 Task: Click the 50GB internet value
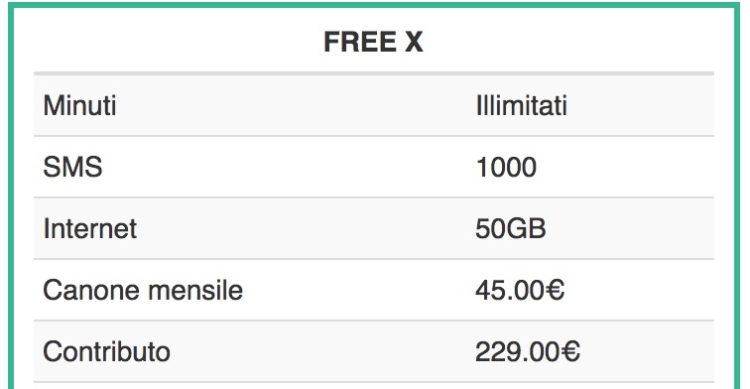[510, 228]
